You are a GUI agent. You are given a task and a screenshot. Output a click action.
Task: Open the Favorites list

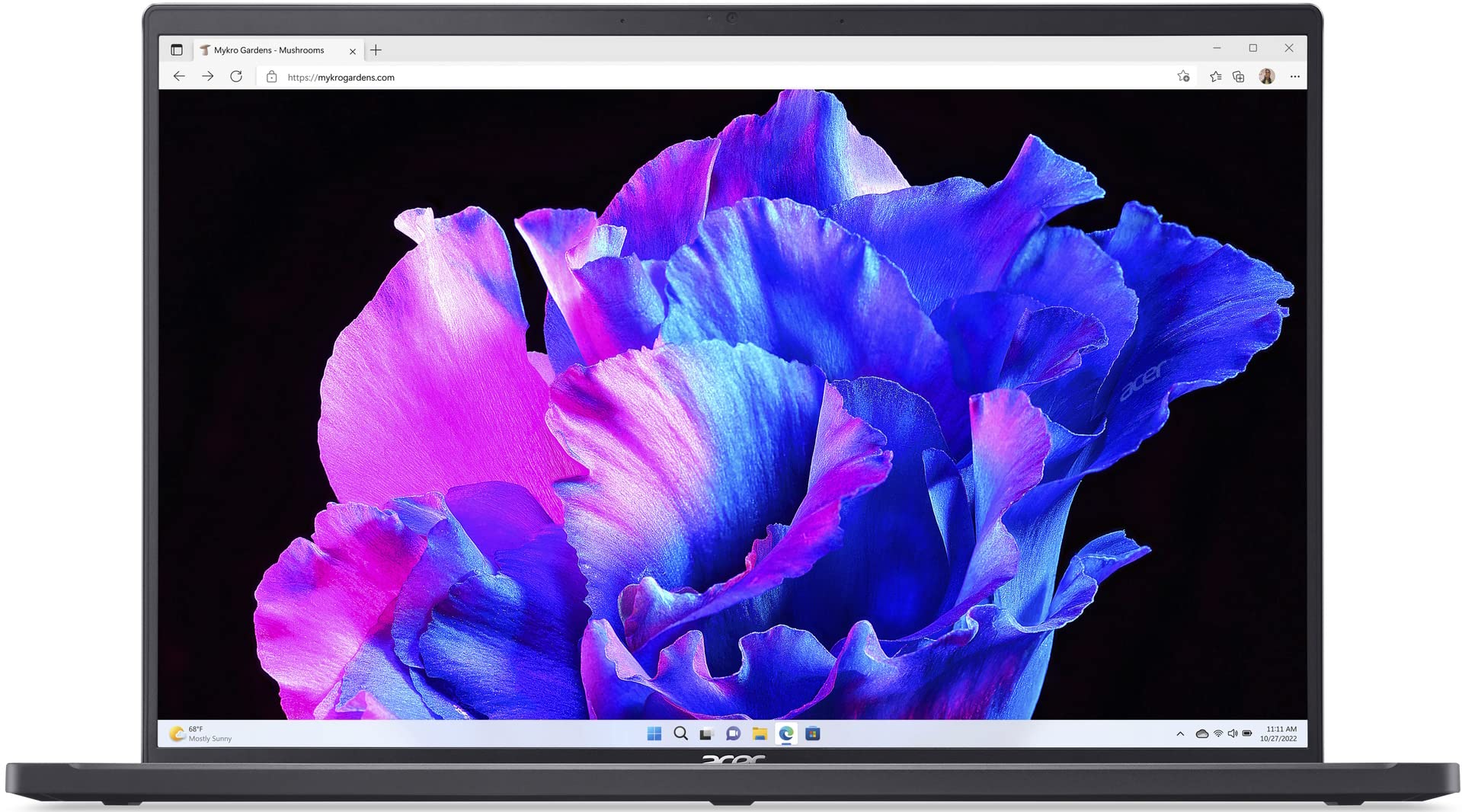1215,76
